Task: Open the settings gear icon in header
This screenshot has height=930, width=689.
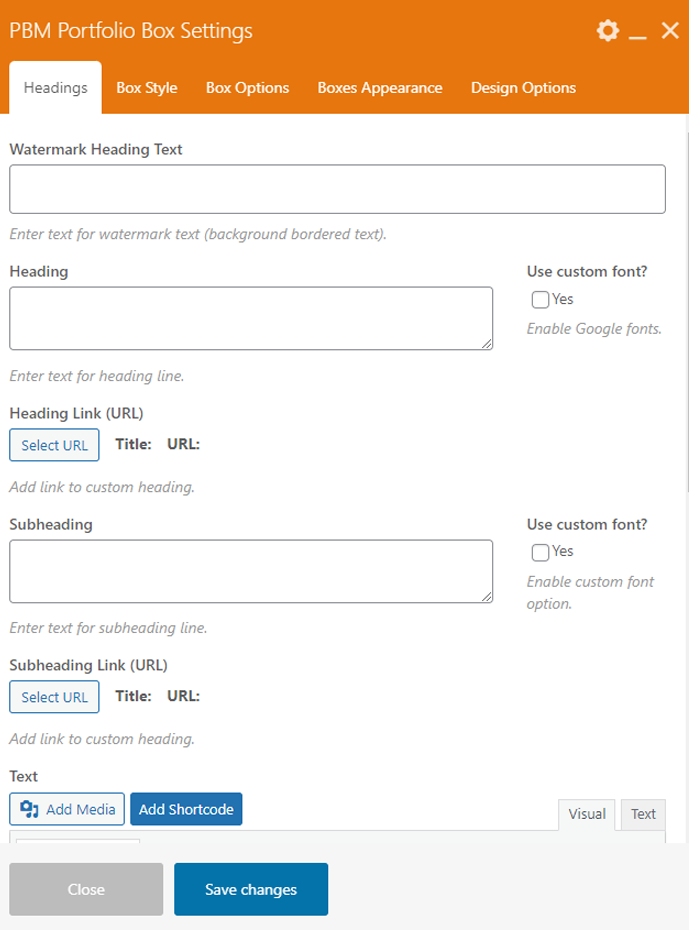Action: coord(608,31)
